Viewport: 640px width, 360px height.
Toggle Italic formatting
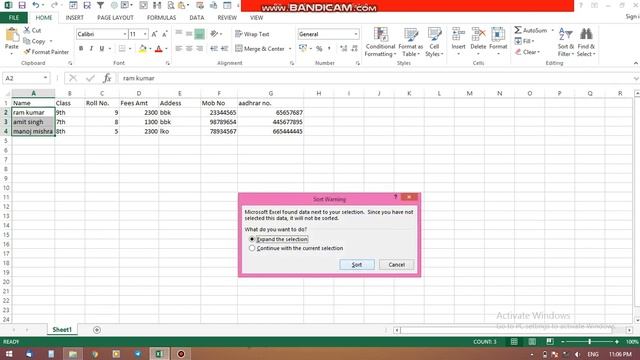click(x=91, y=49)
